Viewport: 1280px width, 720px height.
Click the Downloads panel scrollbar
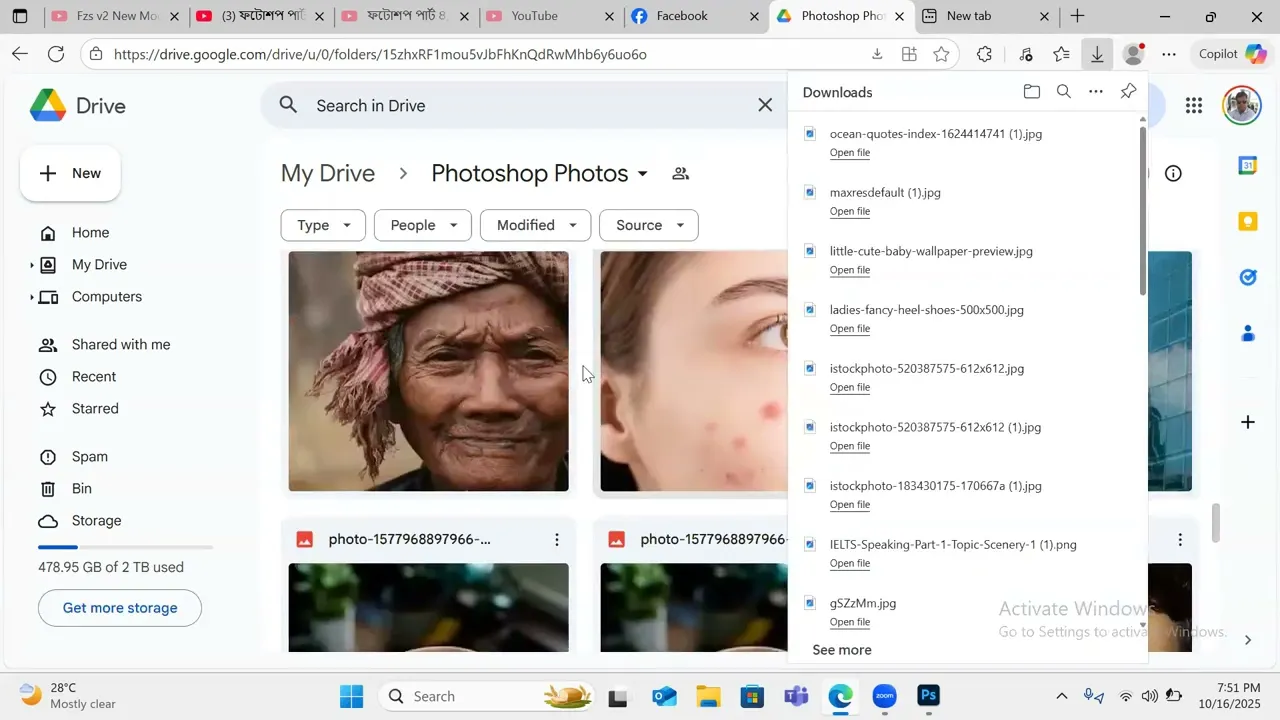[x=1142, y=210]
